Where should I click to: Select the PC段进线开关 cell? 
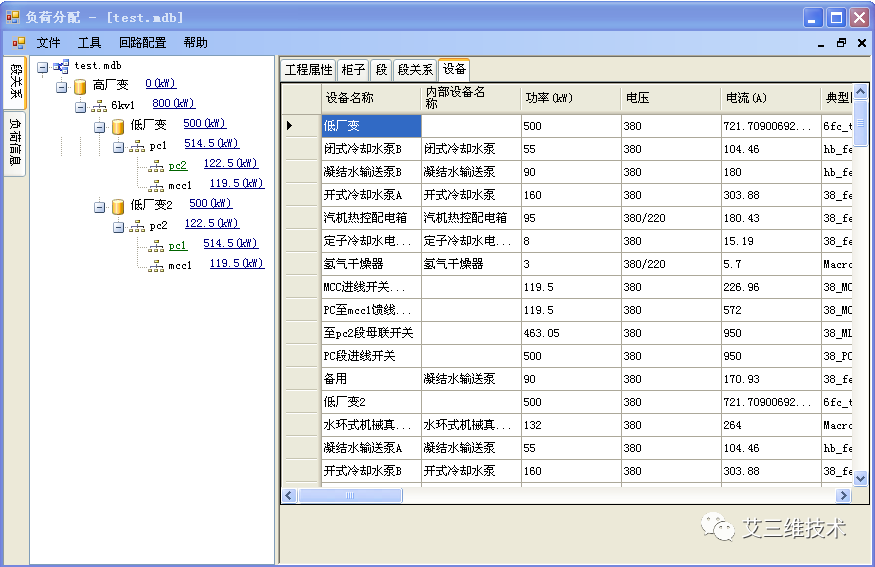click(371, 356)
